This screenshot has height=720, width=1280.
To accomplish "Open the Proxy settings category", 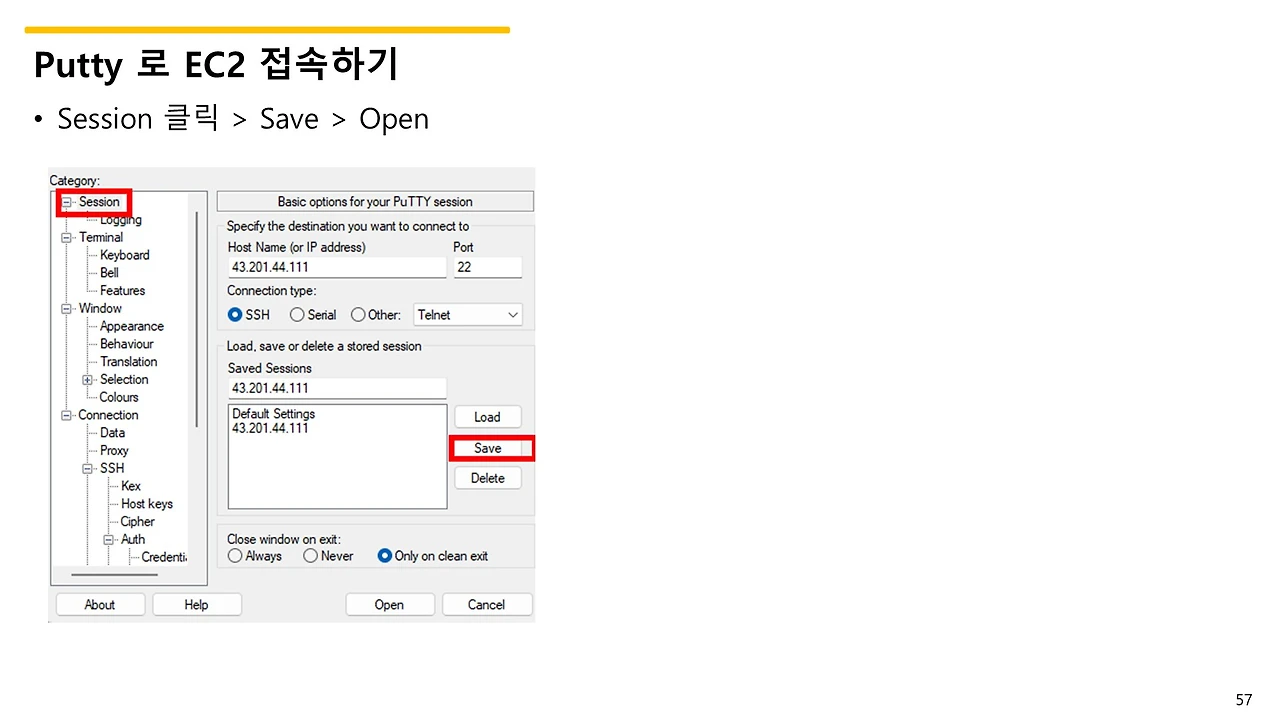I will [114, 451].
